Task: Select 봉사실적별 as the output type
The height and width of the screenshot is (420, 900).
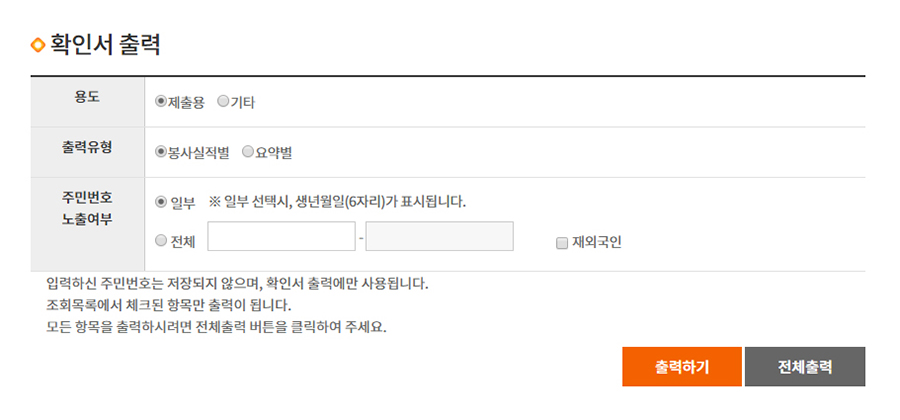Action: 161,152
